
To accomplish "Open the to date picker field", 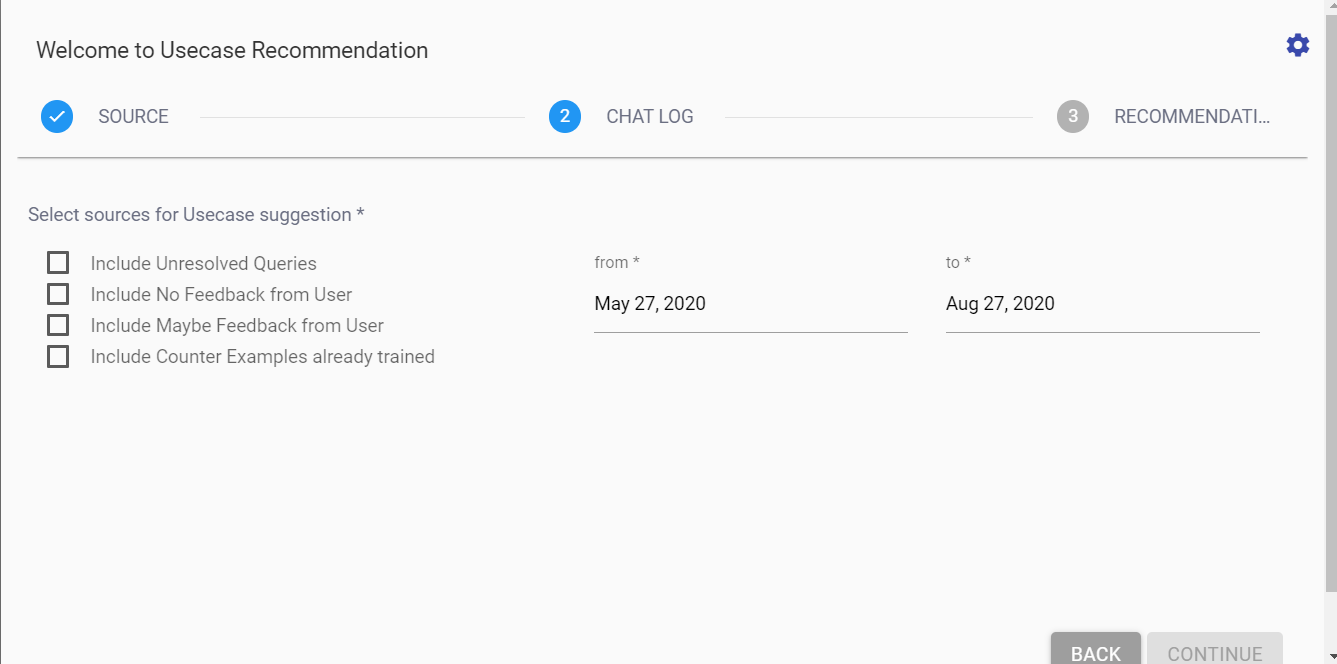I will 1102,304.
